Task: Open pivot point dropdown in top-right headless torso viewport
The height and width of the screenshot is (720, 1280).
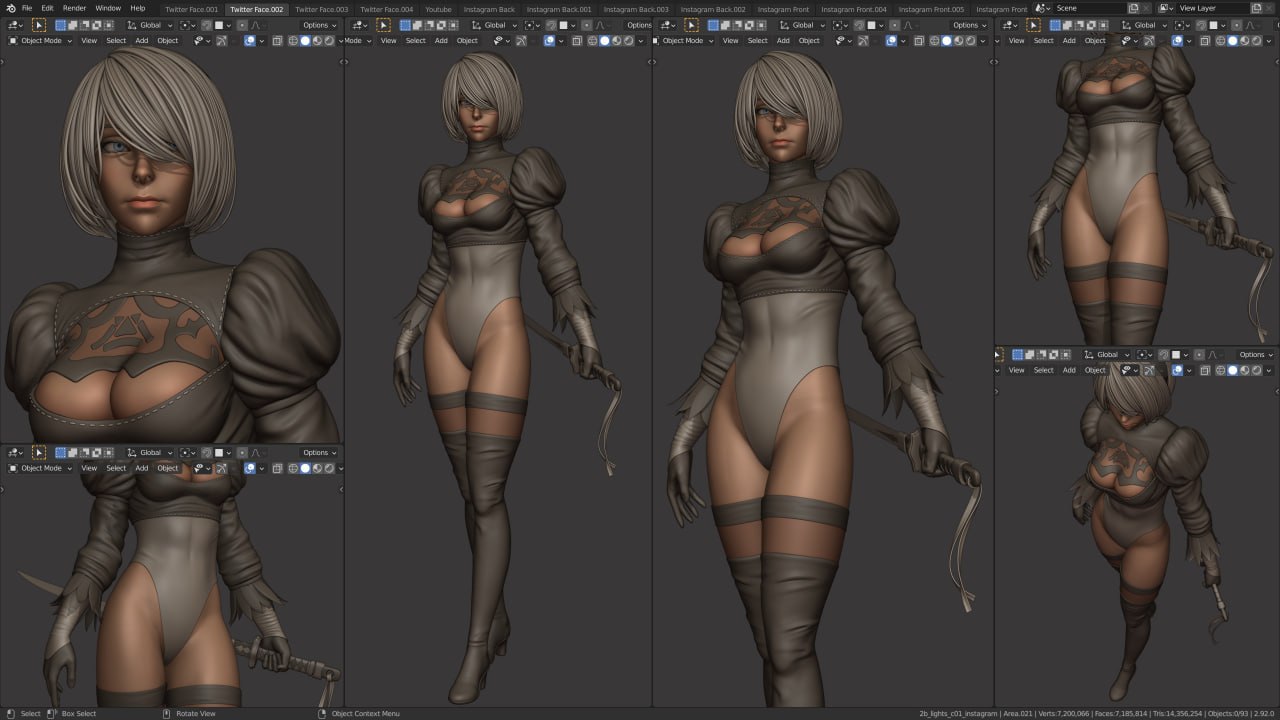Action: click(1183, 25)
